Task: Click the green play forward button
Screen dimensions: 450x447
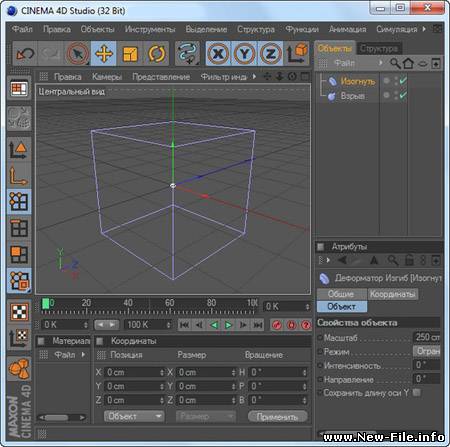Action: click(228, 325)
